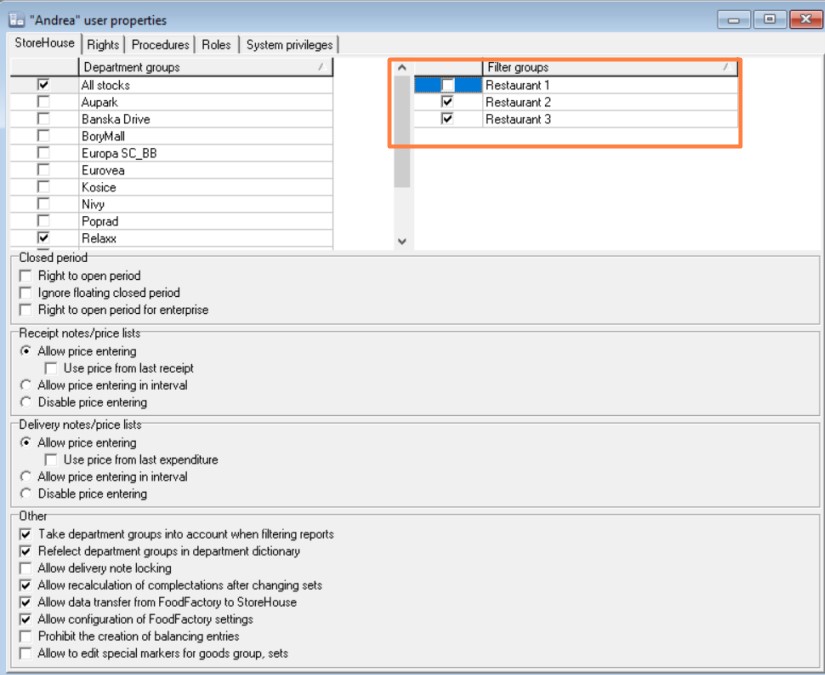Uncheck the Restaurant 3 filter group

click(x=447, y=119)
